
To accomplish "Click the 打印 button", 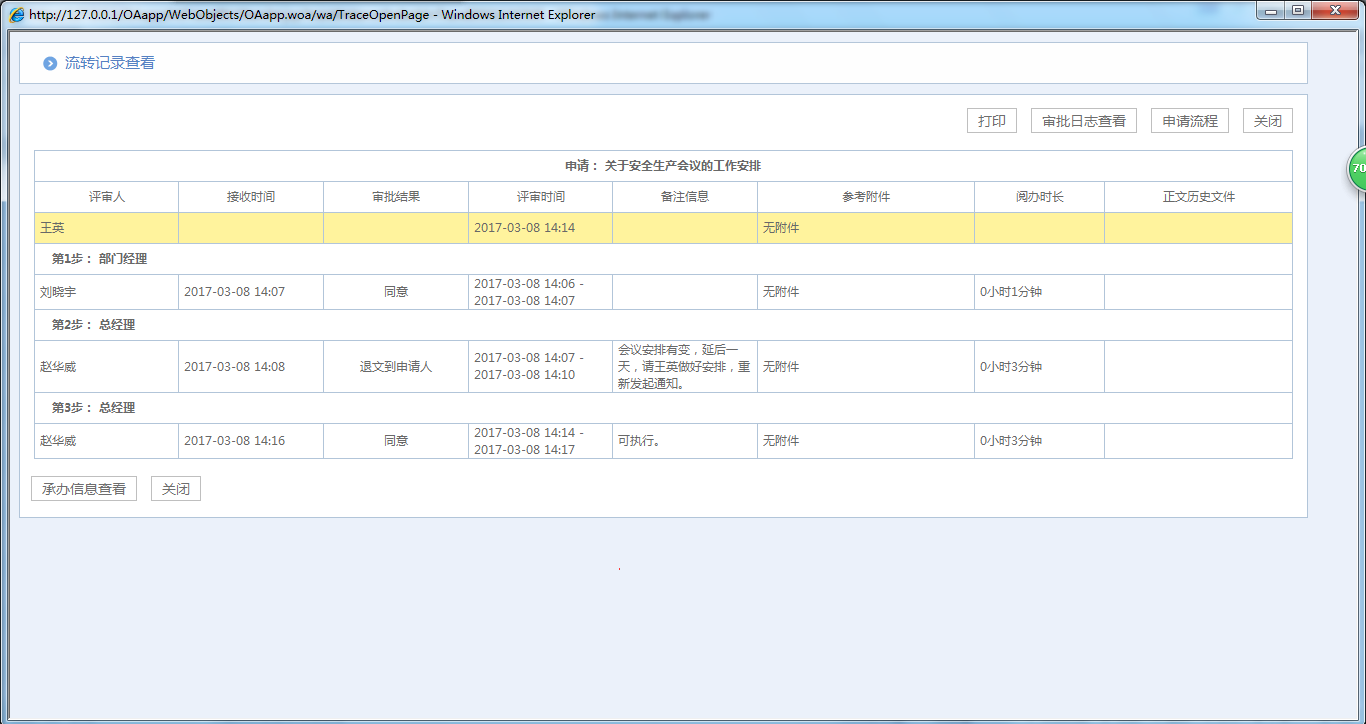I will coord(992,121).
